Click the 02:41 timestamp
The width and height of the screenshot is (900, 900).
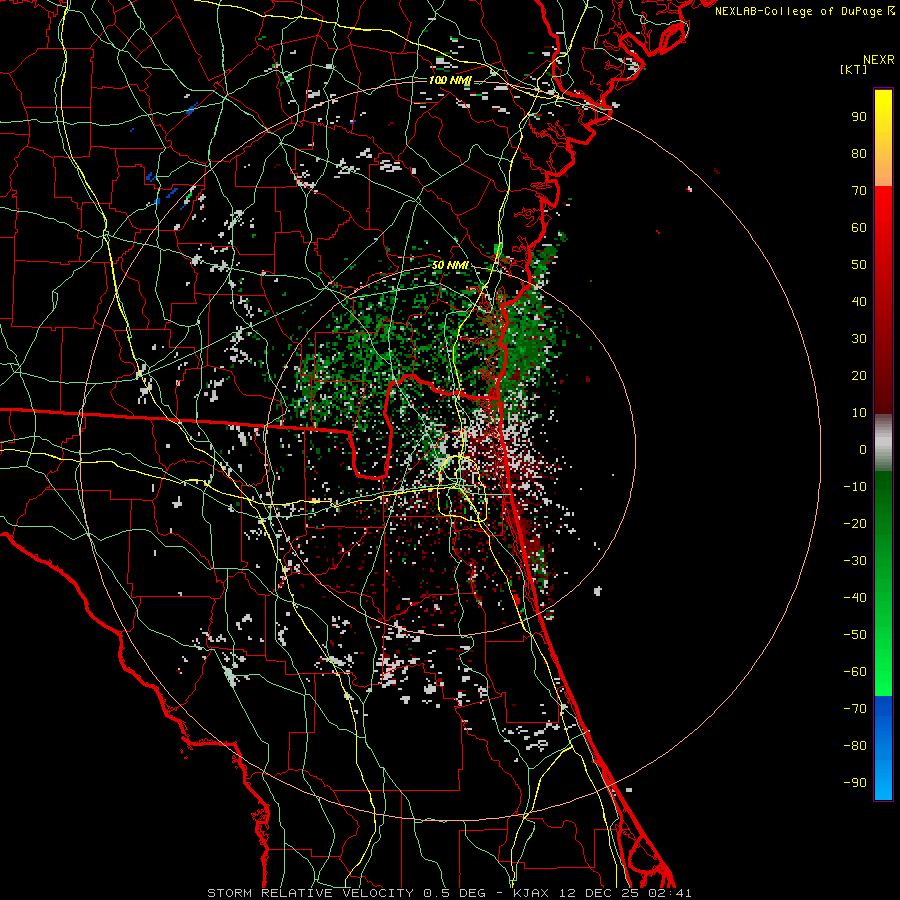pos(669,893)
